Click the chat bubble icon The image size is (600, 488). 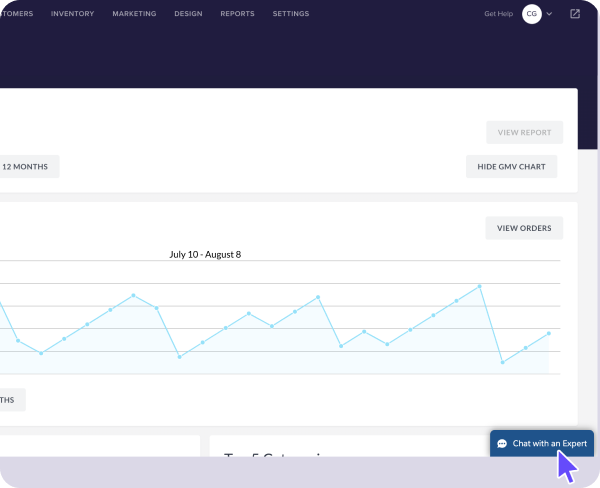(502, 443)
